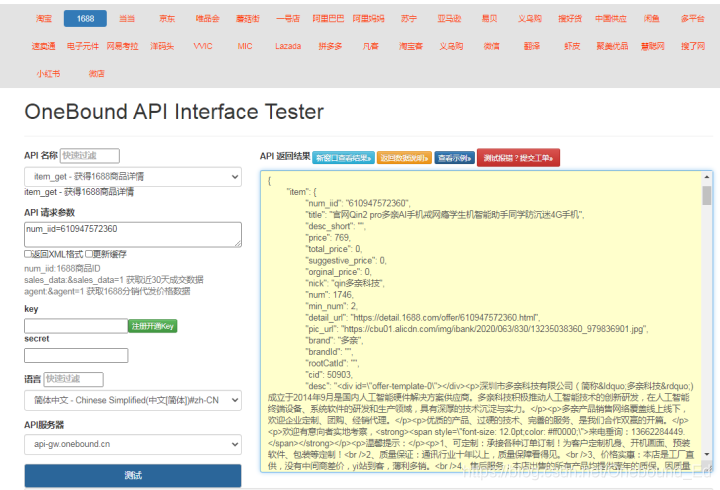
Task: Click the result panel scrollbar thumb
Action: pos(707,195)
